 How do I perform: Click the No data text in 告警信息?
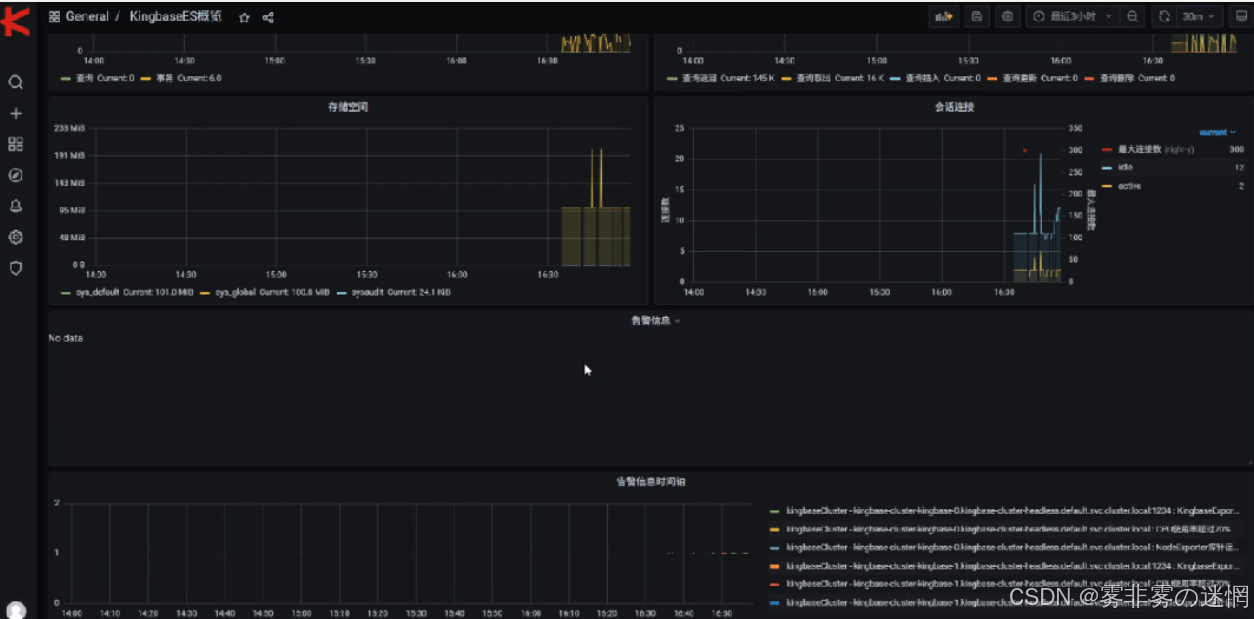[66, 338]
